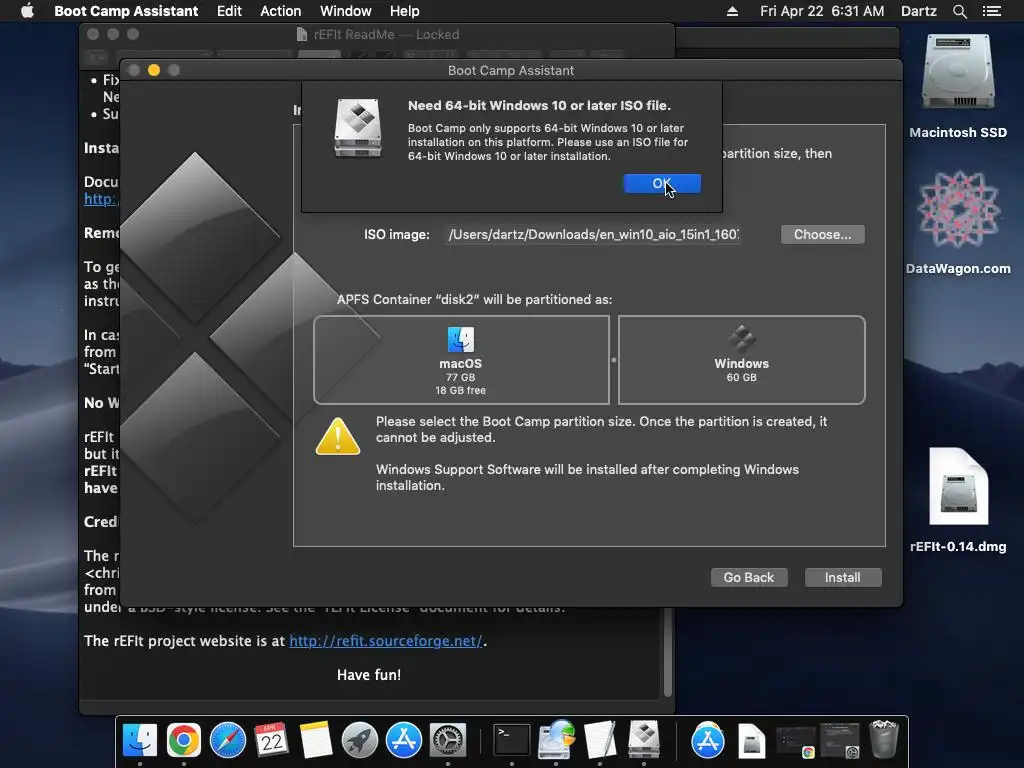Click the Install button

[842, 577]
